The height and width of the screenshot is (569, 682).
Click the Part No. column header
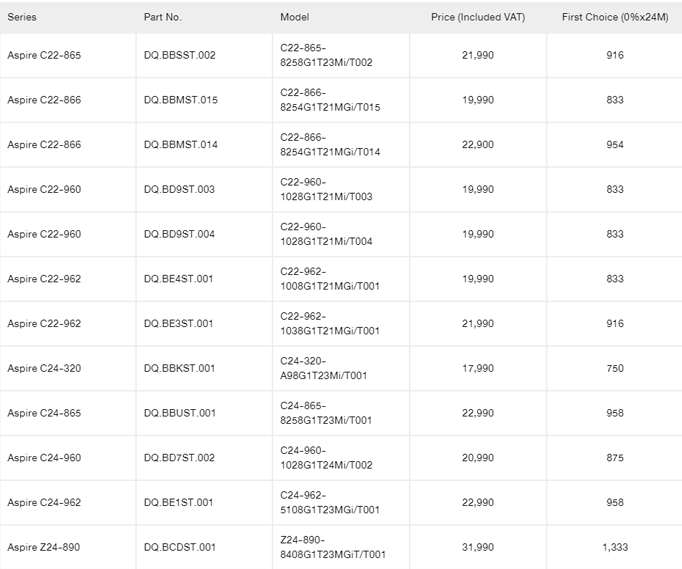(x=163, y=17)
